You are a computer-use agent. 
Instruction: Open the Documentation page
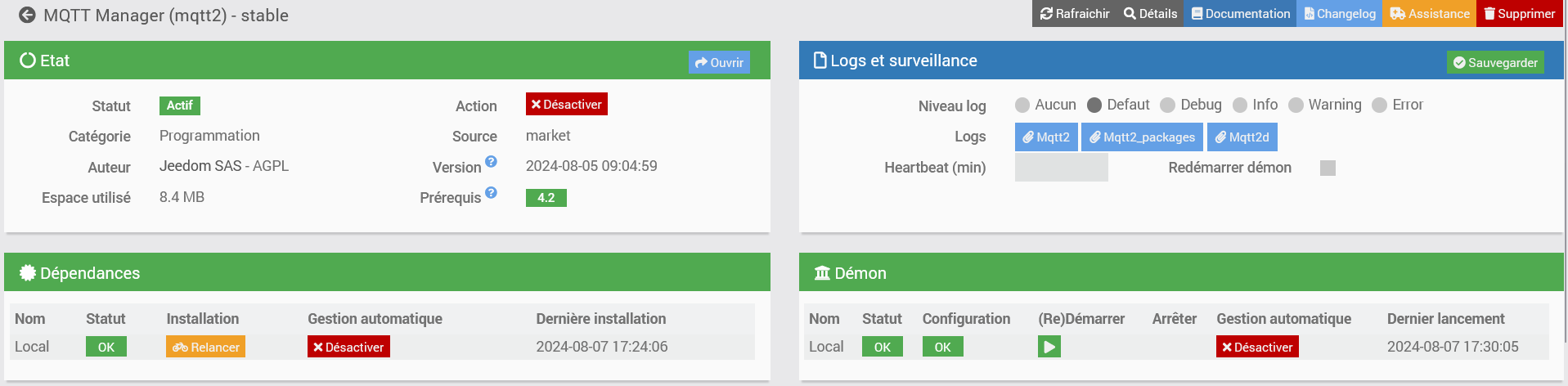[1240, 14]
